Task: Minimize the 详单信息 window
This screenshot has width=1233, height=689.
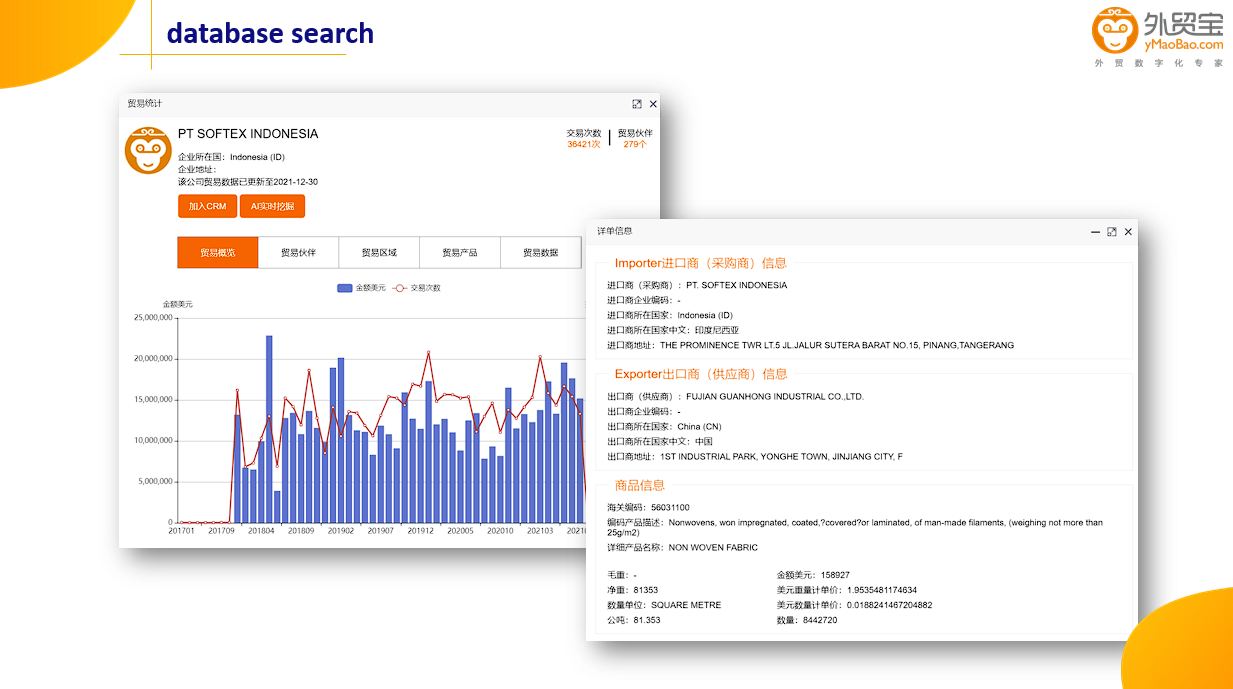Action: 1095,231
